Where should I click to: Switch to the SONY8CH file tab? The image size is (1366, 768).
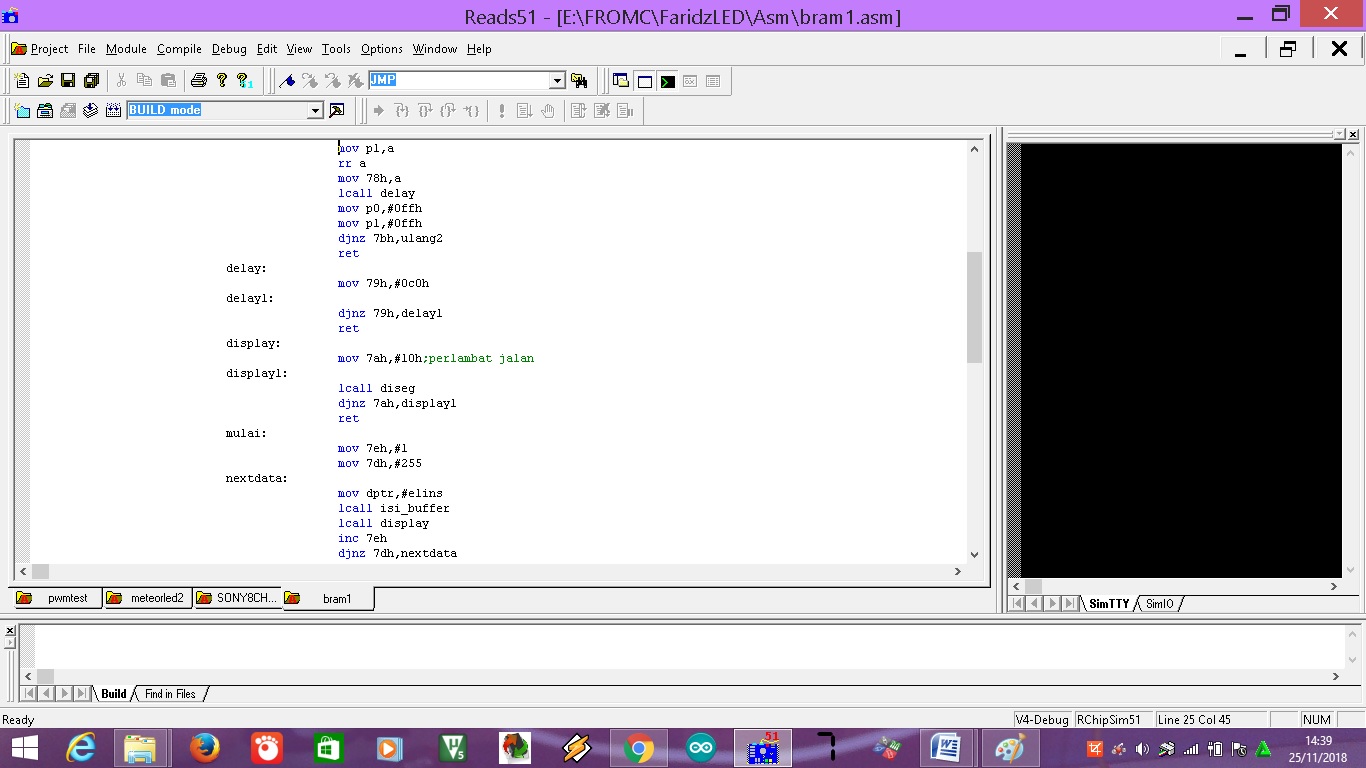coord(237,598)
